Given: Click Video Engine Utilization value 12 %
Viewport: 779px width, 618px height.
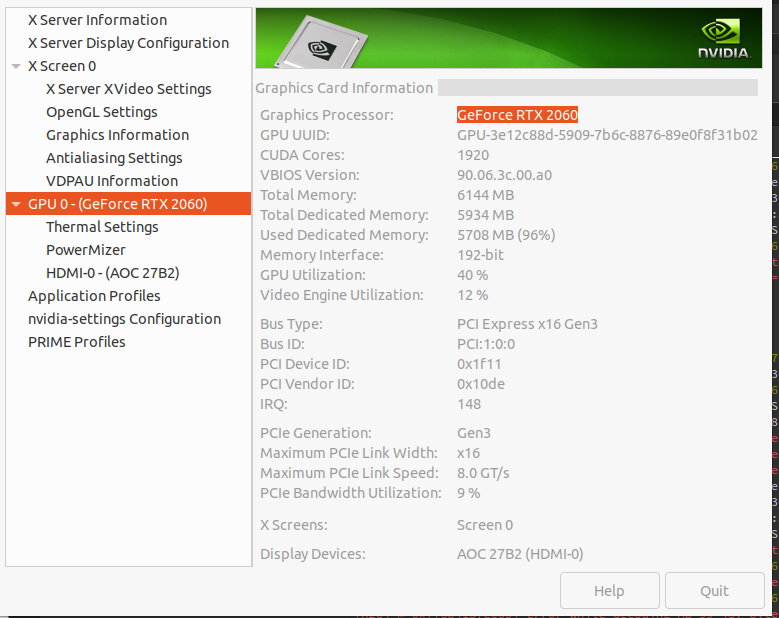Looking at the screenshot, I should [x=472, y=295].
